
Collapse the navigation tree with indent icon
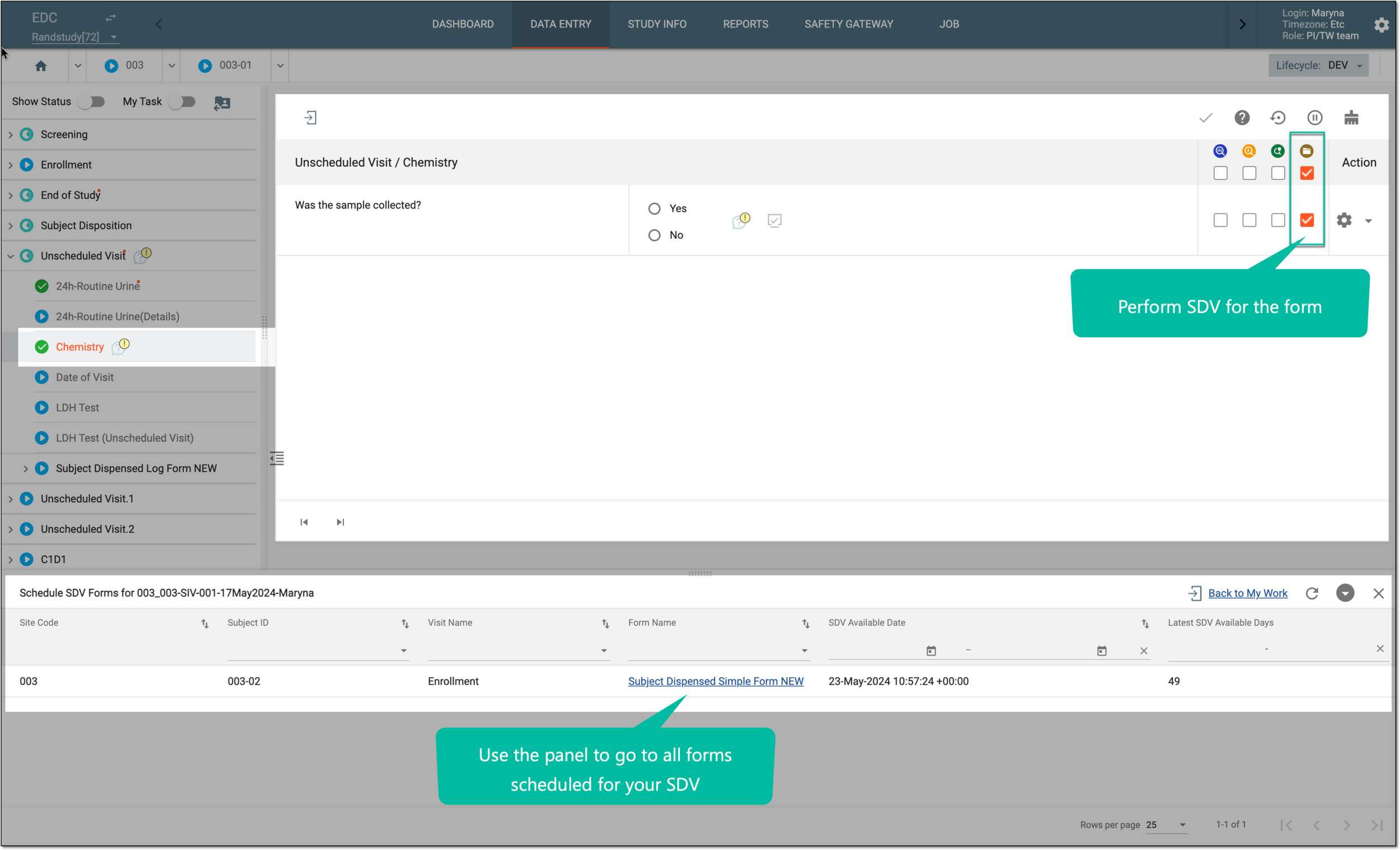tap(277, 458)
